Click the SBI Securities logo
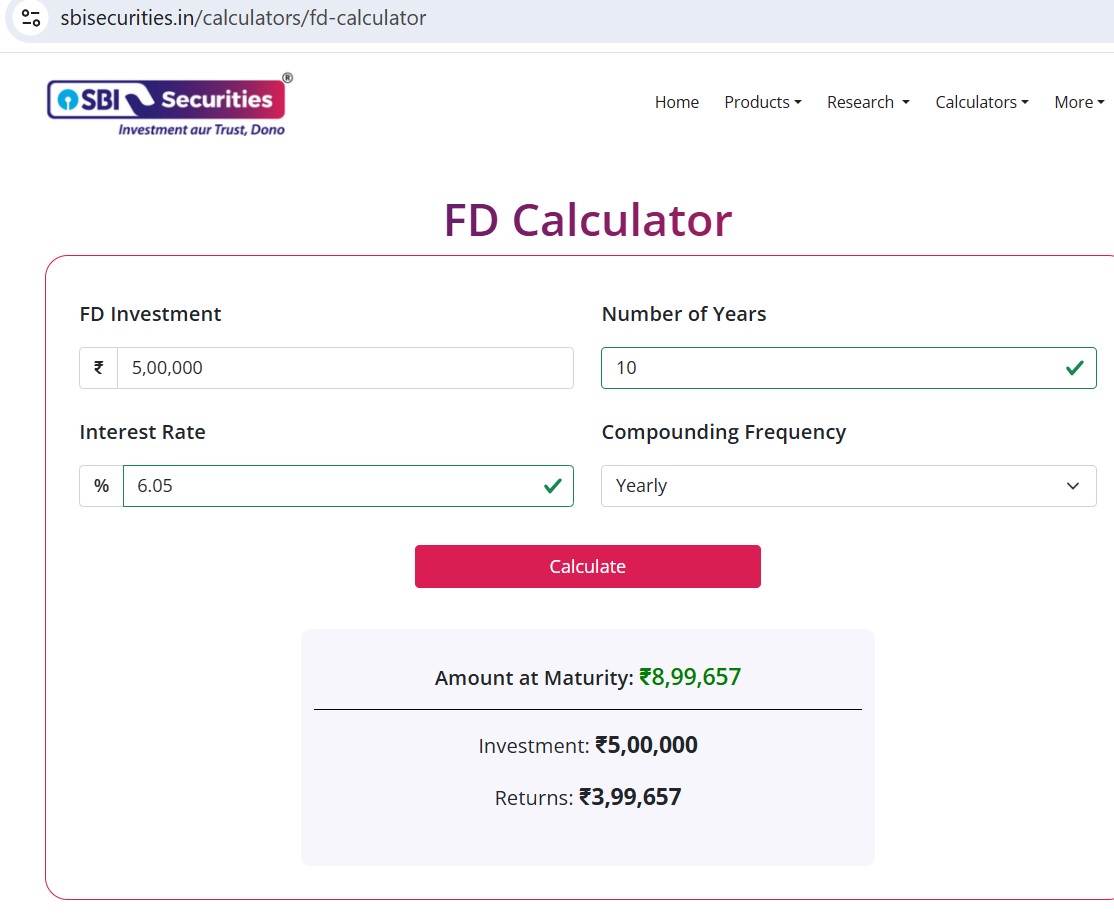 pyautogui.click(x=170, y=104)
